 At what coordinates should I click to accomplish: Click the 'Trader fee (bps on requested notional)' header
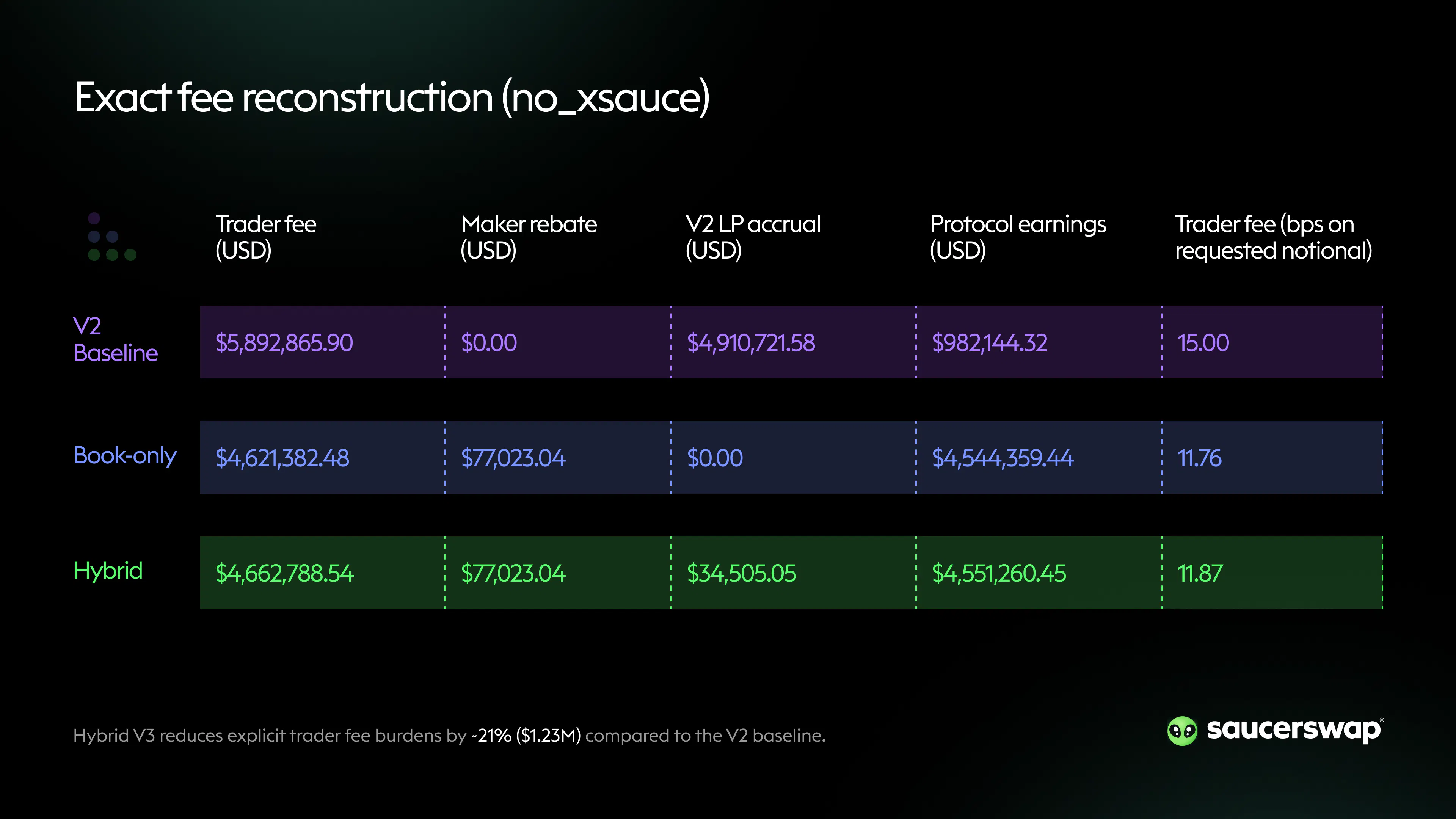[x=1273, y=237]
